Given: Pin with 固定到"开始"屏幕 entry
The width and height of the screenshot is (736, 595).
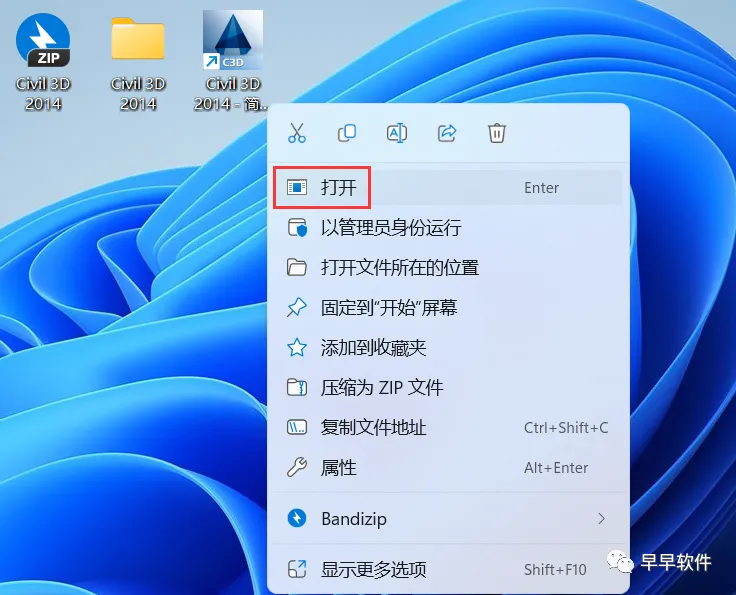Looking at the screenshot, I should pyautogui.click(x=447, y=308).
